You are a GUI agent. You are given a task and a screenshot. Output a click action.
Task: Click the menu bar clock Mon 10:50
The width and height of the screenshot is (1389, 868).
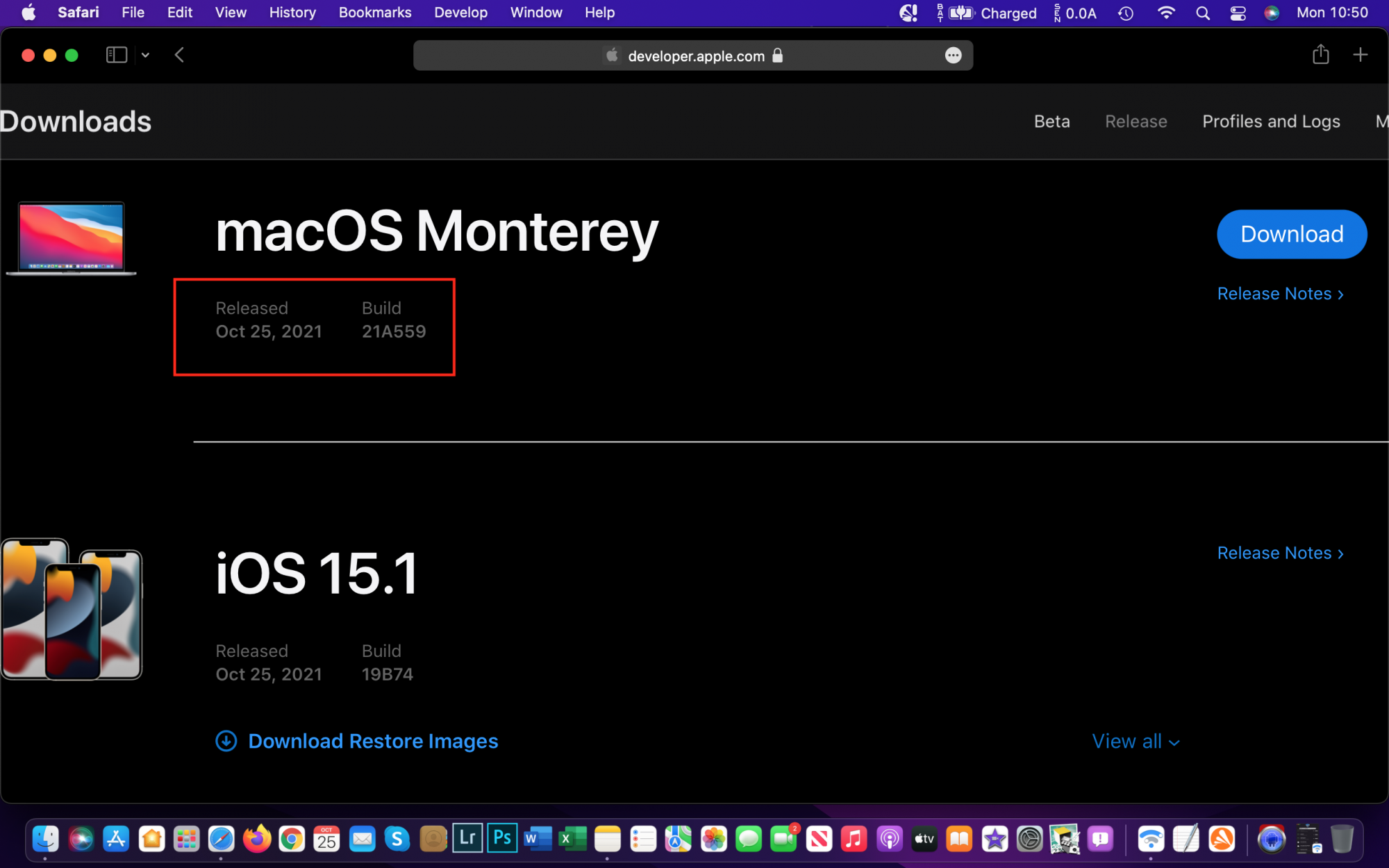(x=1332, y=12)
